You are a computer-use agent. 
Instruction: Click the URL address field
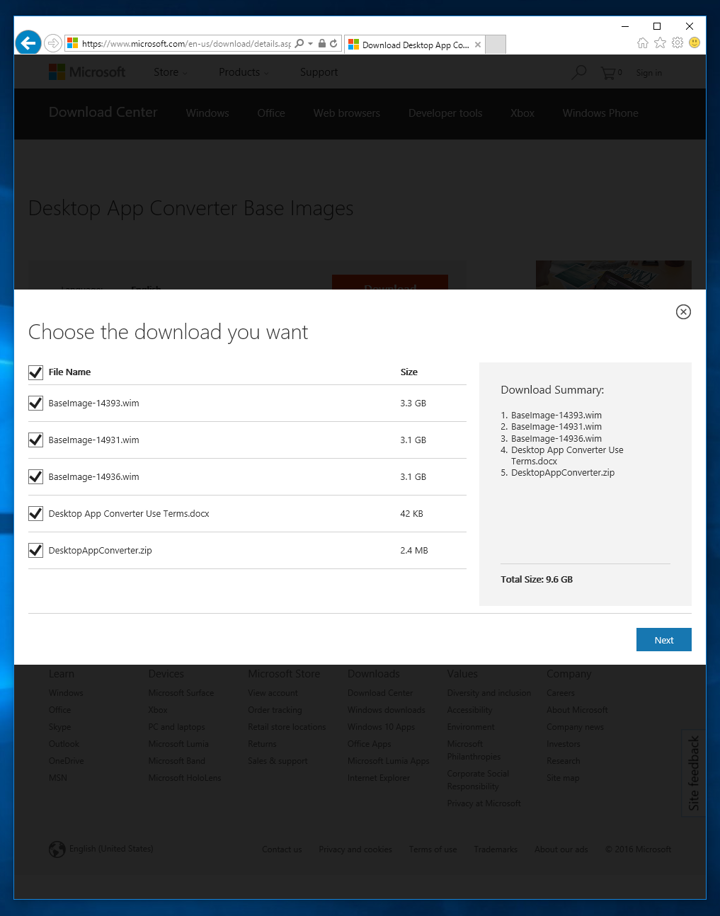(186, 43)
